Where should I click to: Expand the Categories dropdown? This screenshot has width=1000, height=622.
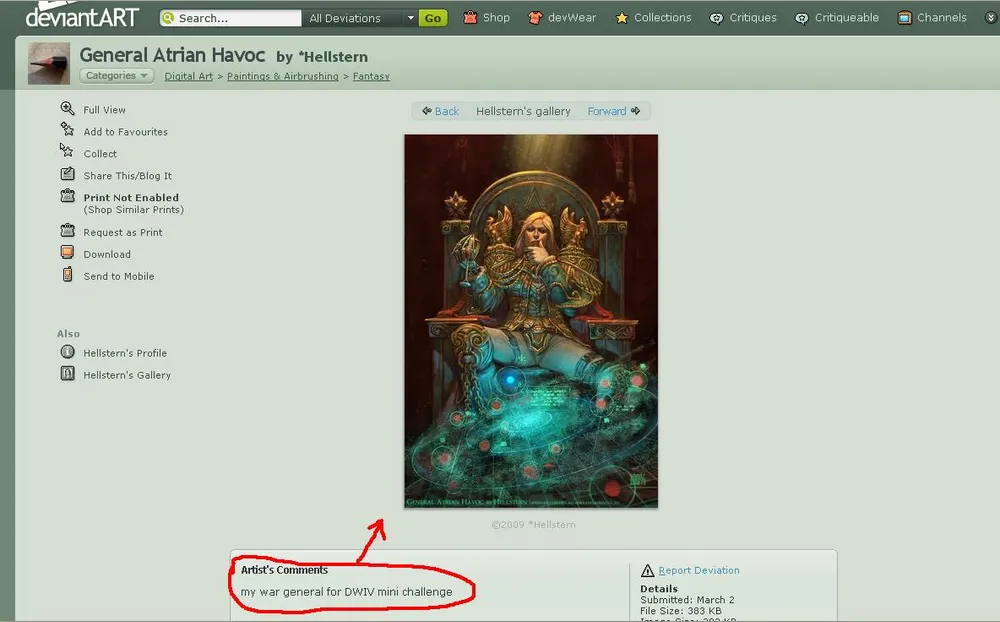pos(117,75)
